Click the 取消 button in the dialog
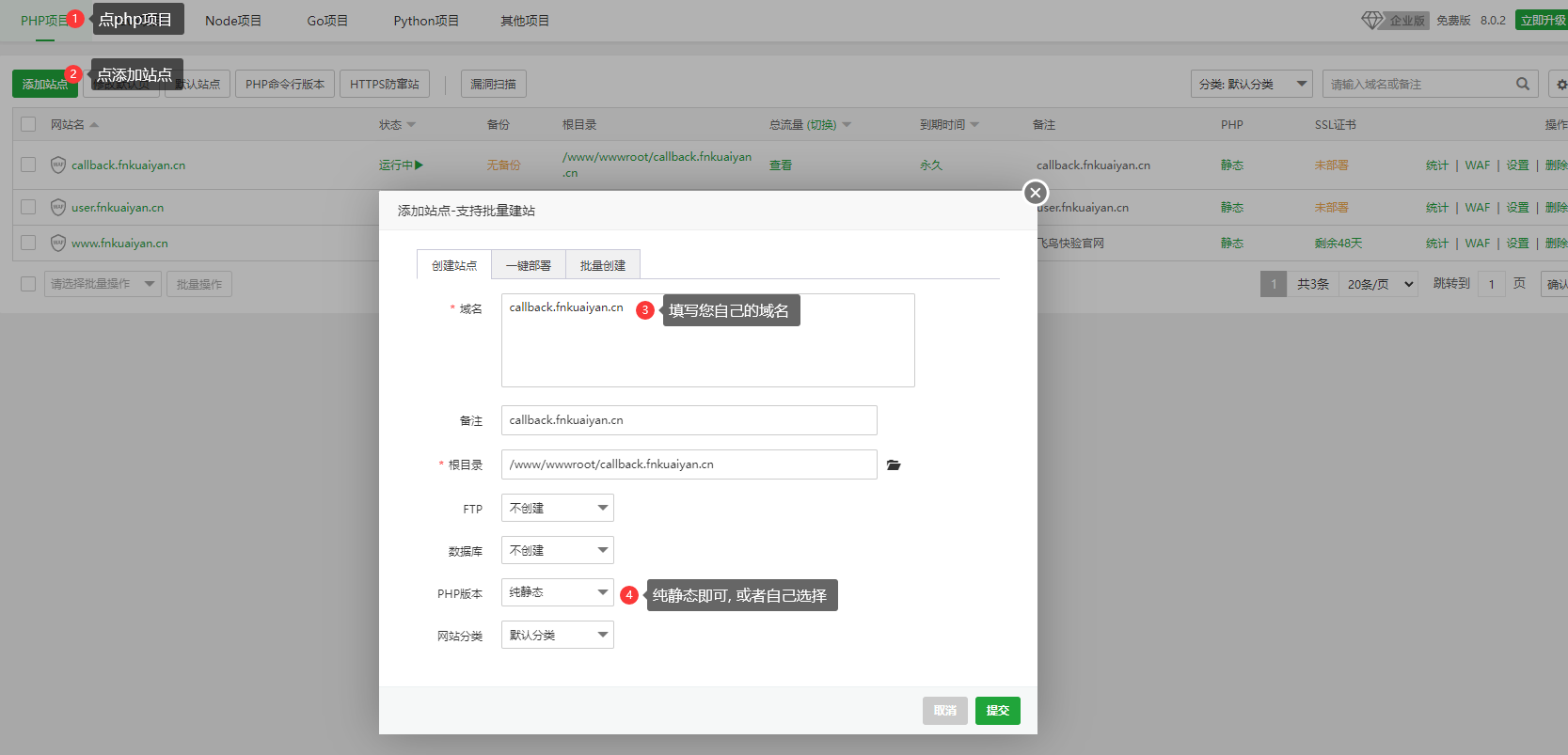Screen dimensions: 1568x755 pyautogui.click(x=944, y=711)
